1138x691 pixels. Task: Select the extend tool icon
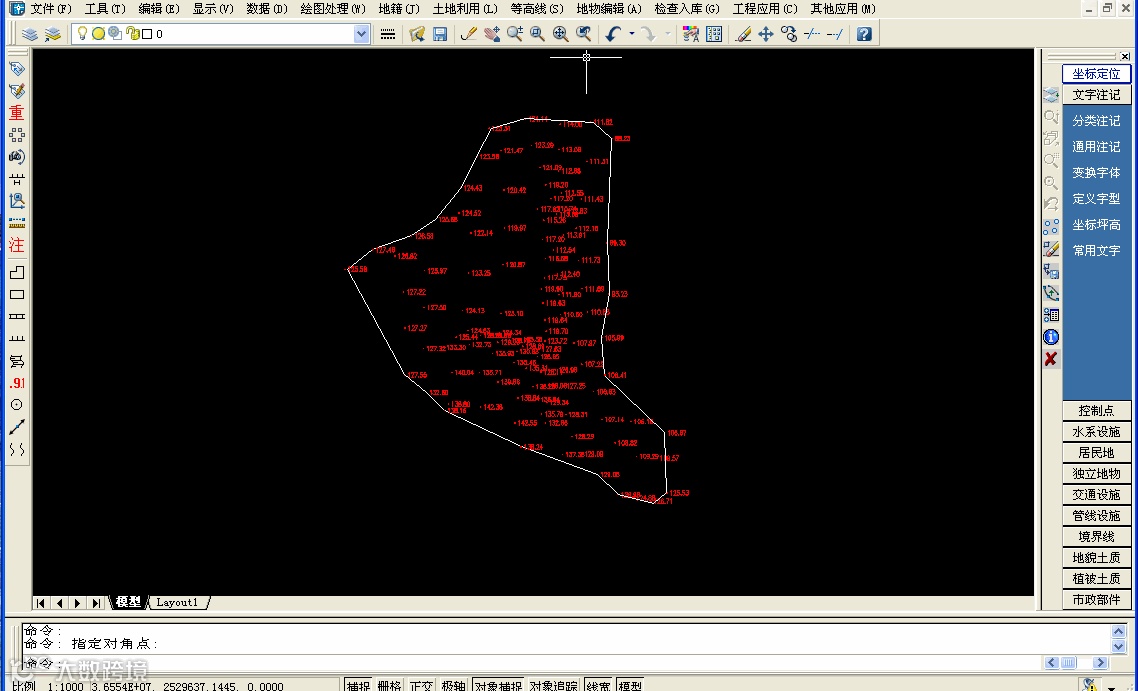click(835, 34)
